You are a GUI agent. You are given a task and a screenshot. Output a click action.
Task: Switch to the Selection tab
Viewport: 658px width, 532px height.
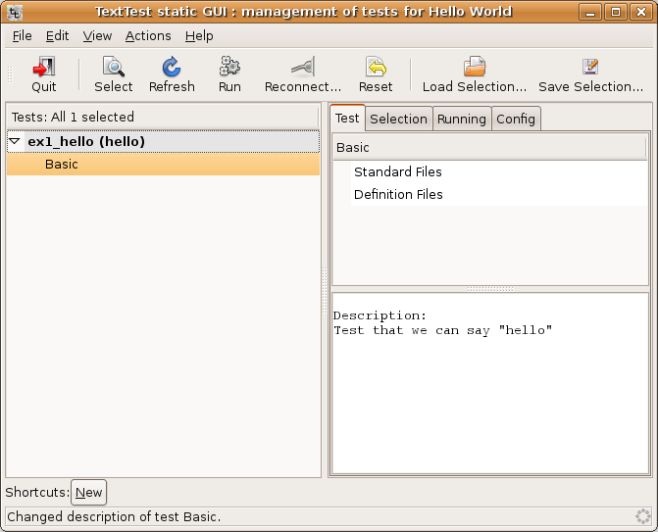399,119
